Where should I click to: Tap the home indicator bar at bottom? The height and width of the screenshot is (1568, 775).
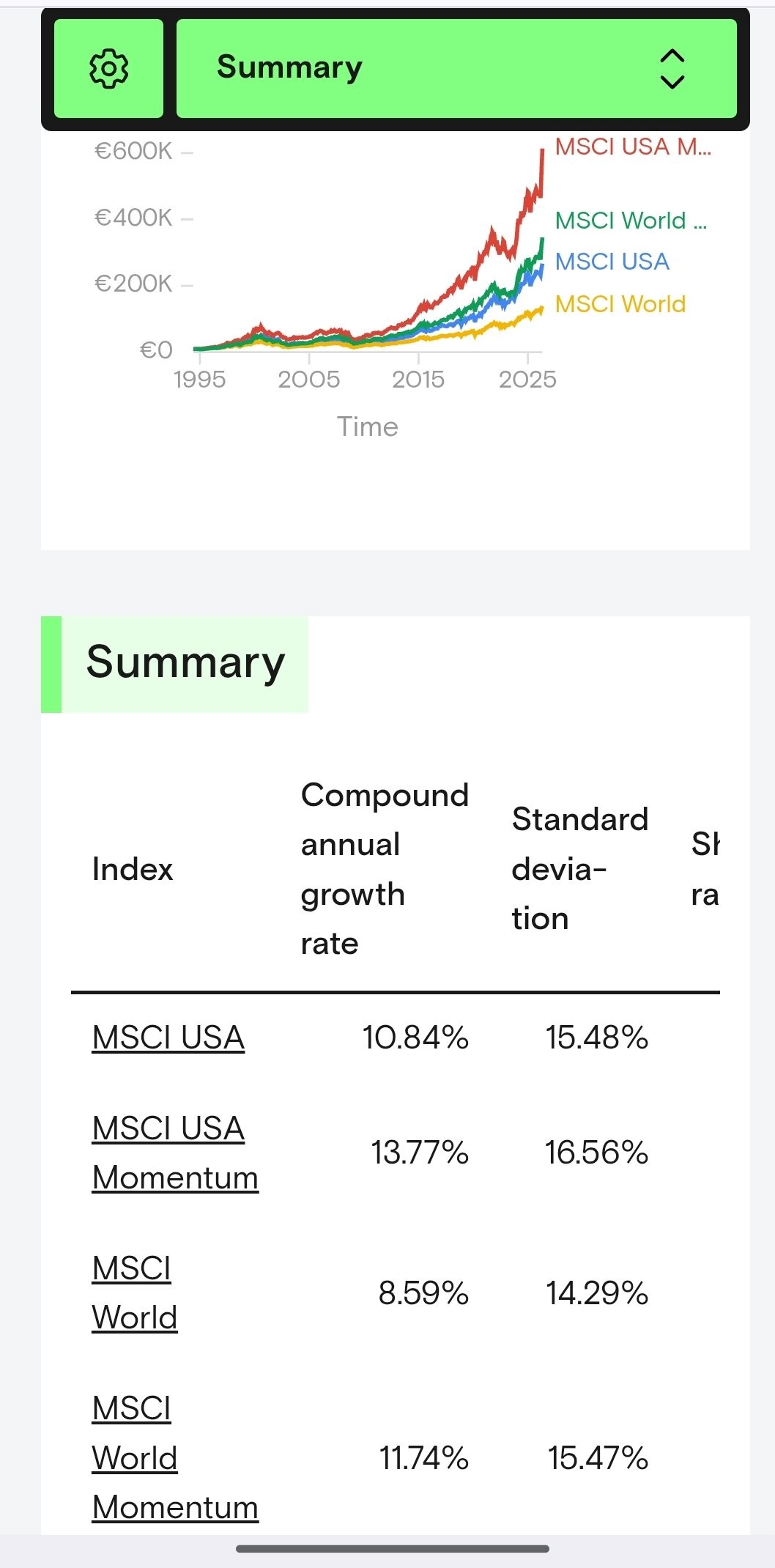(x=393, y=1548)
